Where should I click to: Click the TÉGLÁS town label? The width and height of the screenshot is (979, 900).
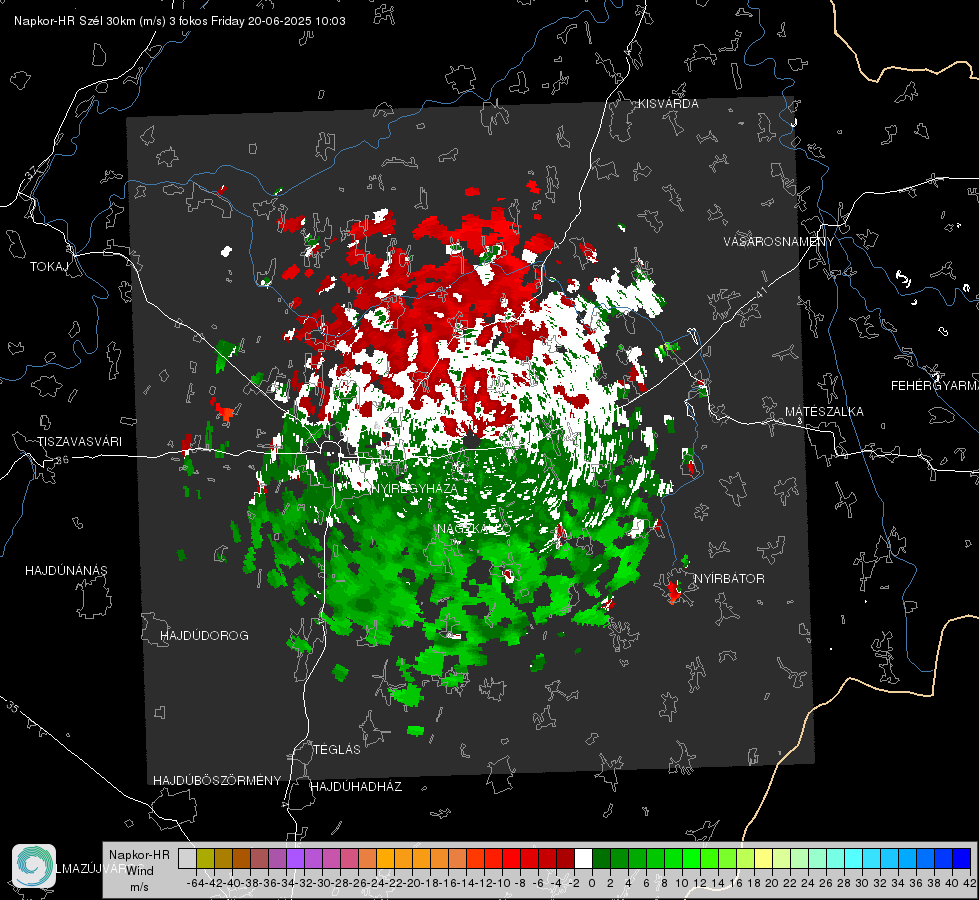[337, 750]
